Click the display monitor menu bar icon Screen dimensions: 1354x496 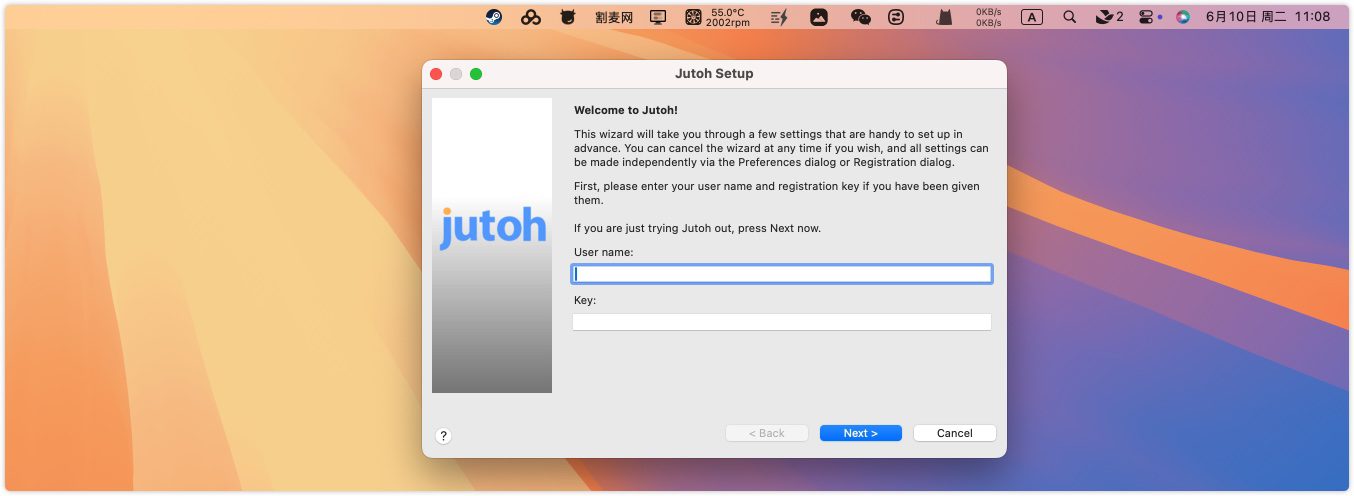[x=658, y=17]
